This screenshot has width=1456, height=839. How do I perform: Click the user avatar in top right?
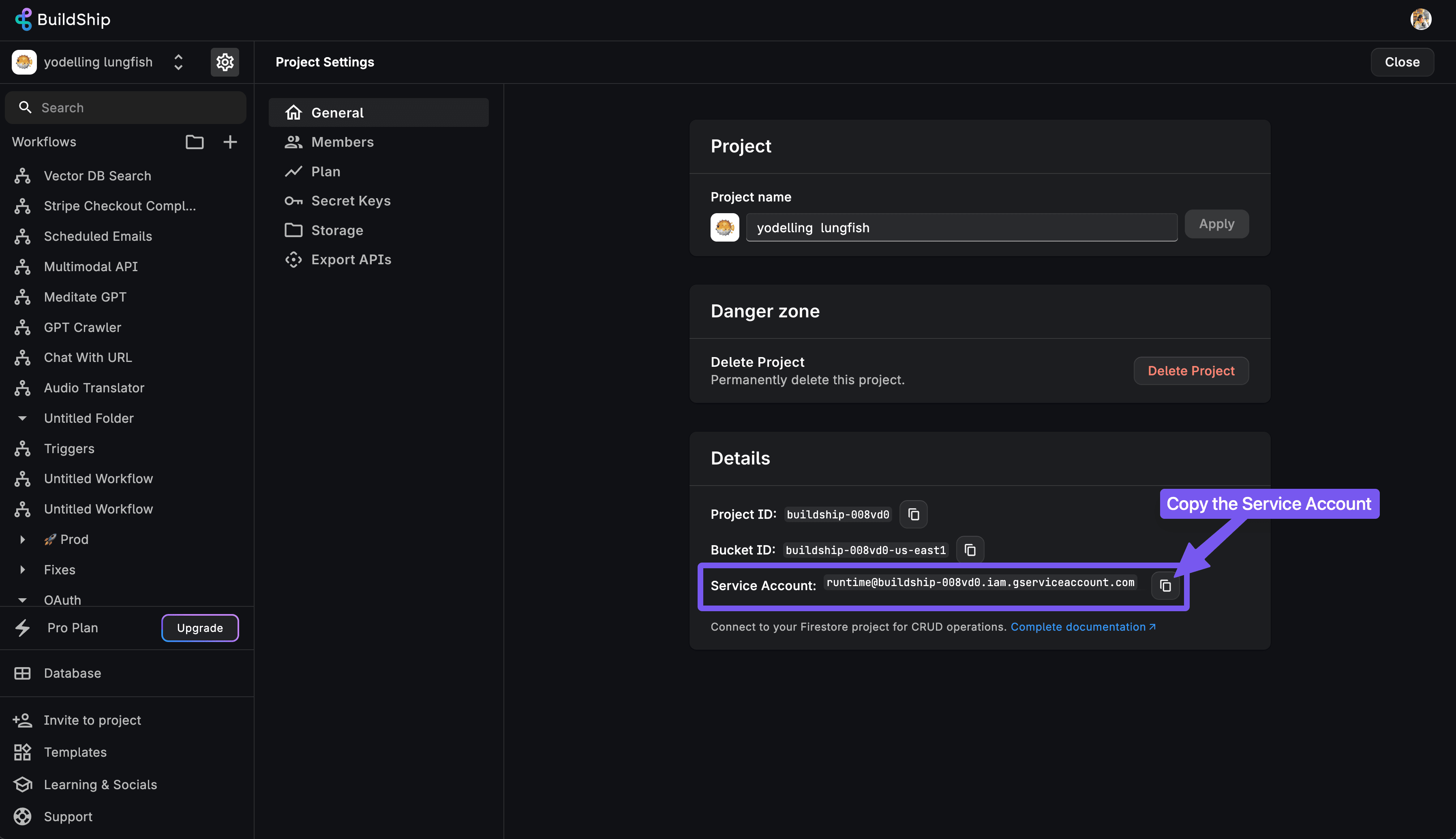tap(1420, 19)
